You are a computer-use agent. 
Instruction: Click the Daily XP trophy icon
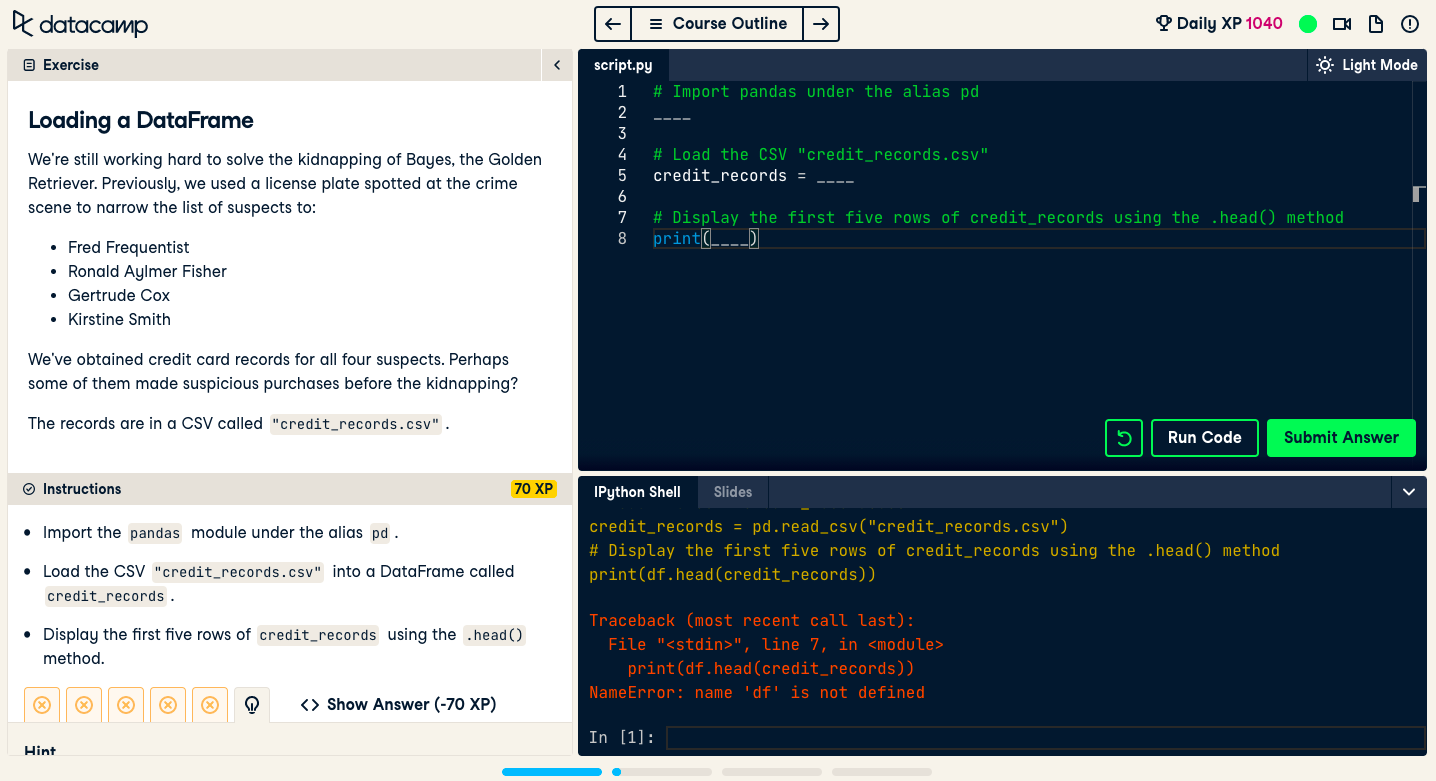[x=1163, y=22]
